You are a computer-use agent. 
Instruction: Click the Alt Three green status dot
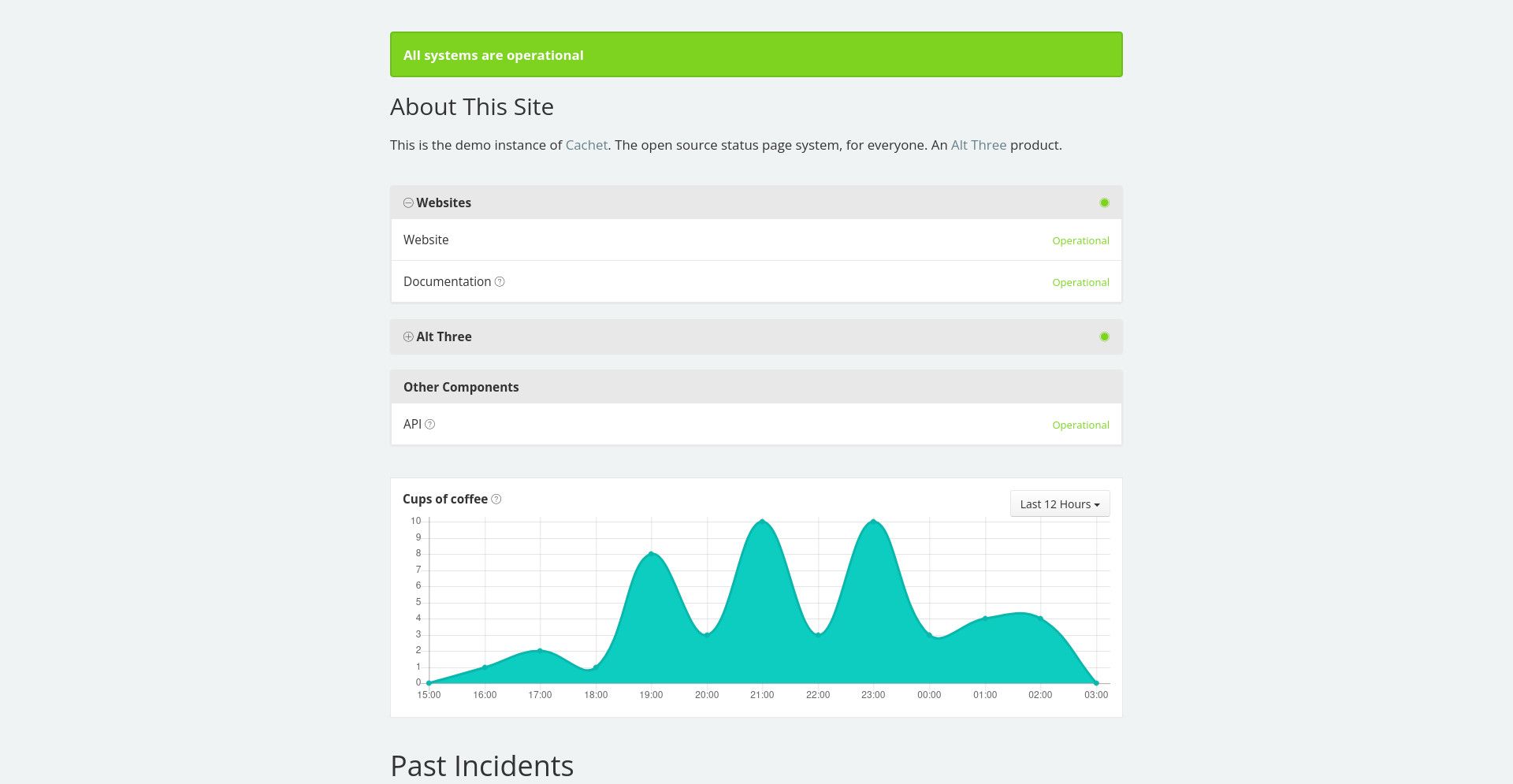click(x=1104, y=336)
